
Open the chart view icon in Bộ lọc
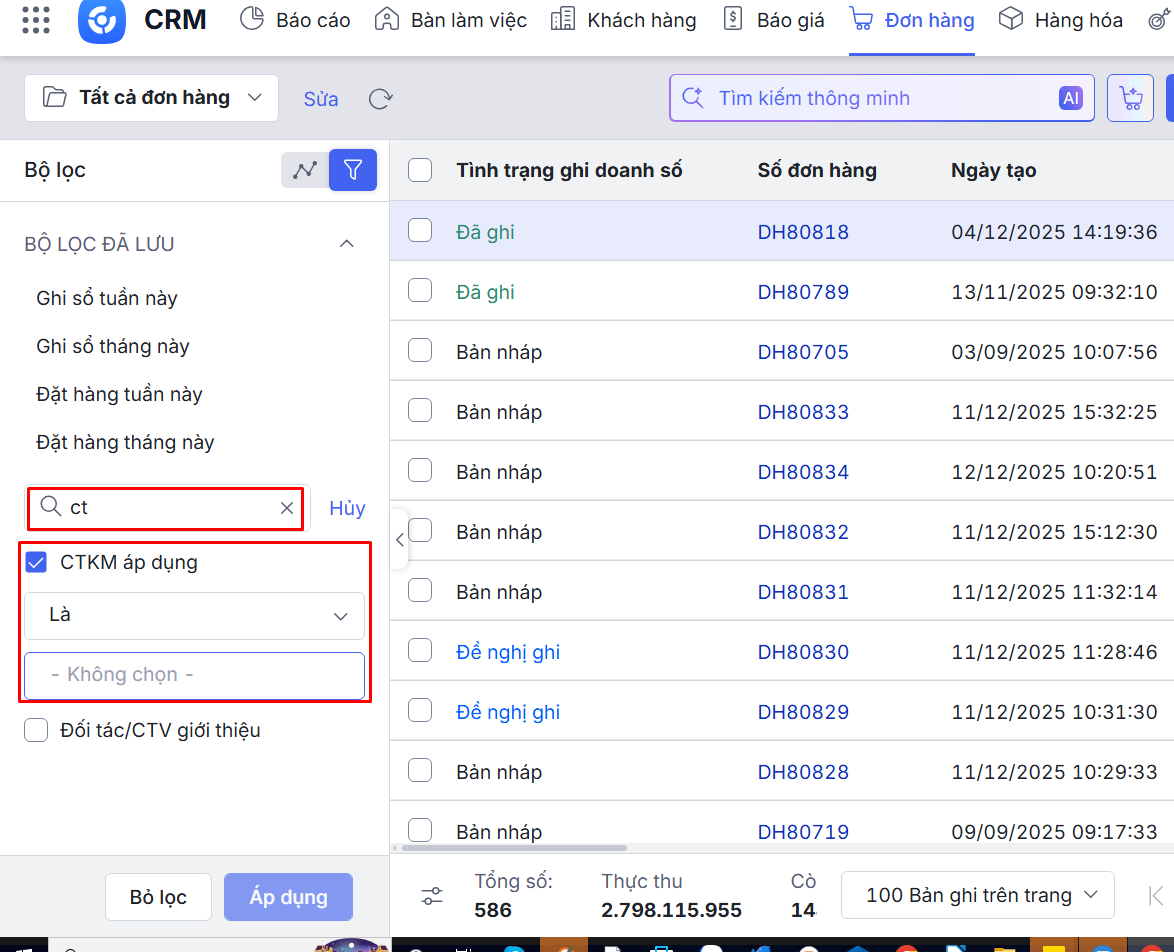click(x=304, y=170)
